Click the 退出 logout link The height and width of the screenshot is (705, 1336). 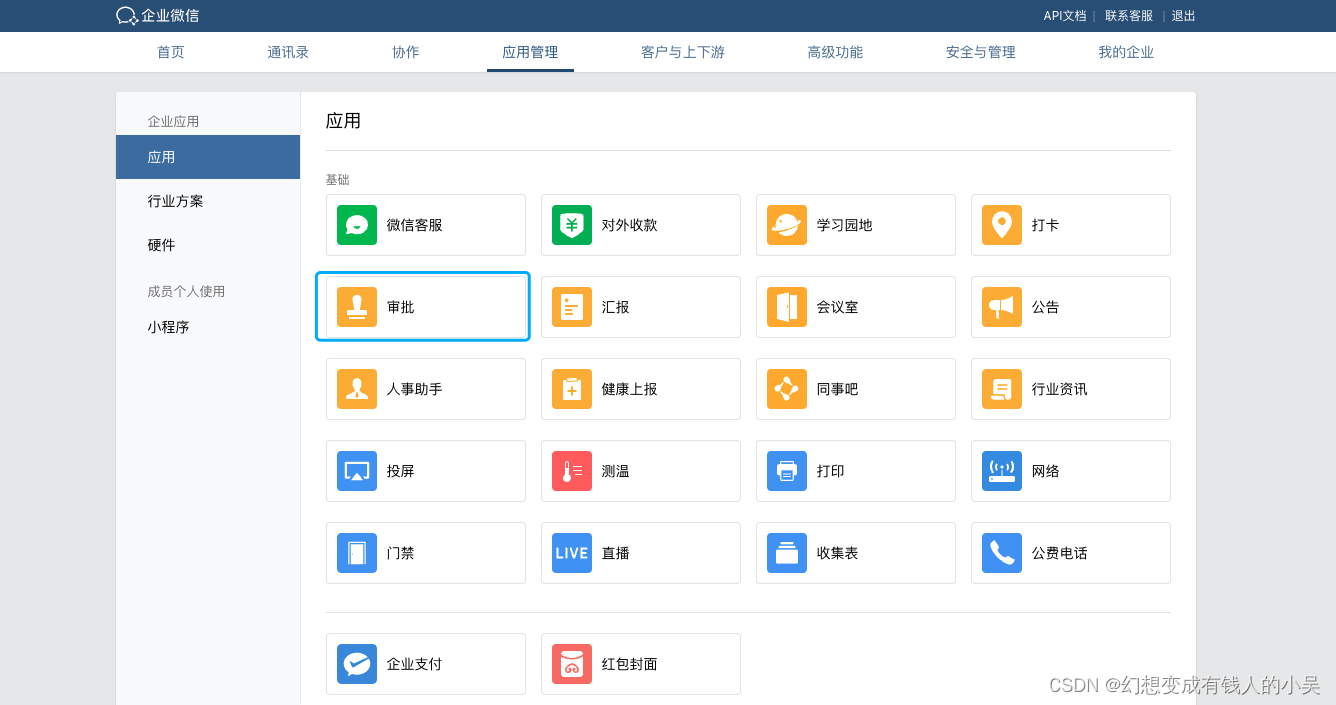[x=1184, y=16]
